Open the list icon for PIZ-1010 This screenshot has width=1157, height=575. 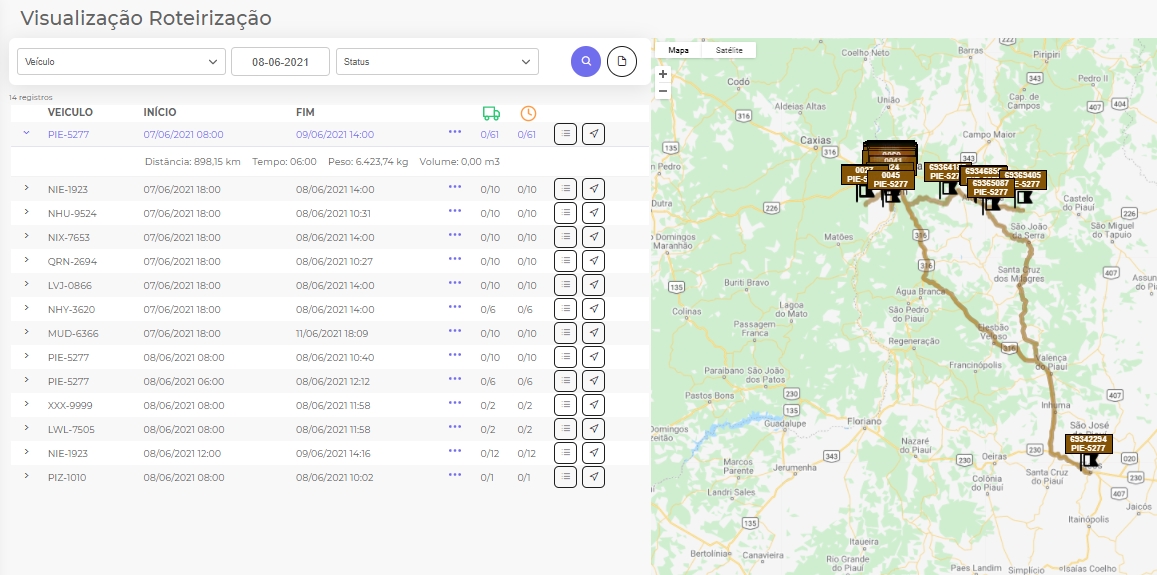[565, 477]
